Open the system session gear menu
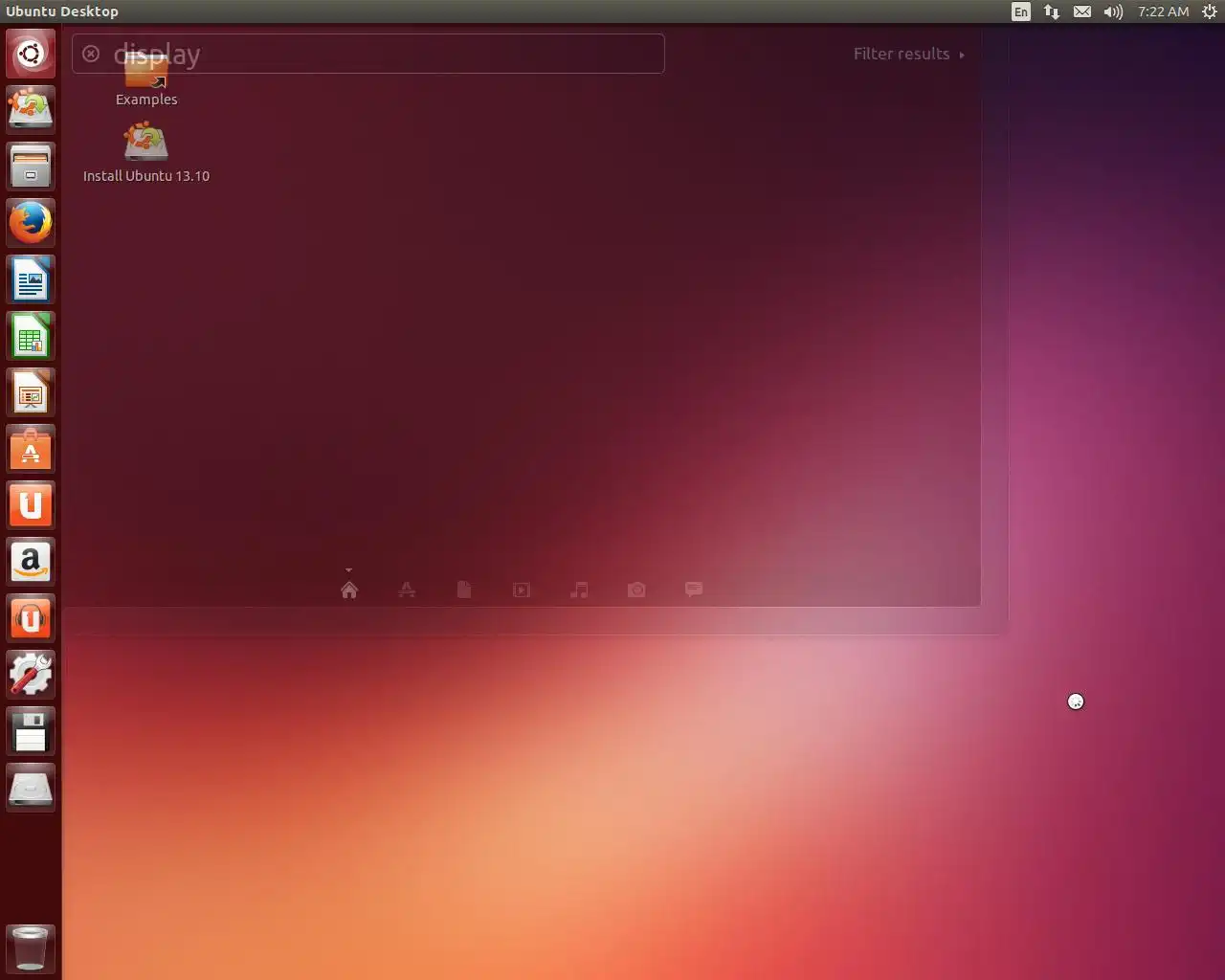 pos(1210,11)
